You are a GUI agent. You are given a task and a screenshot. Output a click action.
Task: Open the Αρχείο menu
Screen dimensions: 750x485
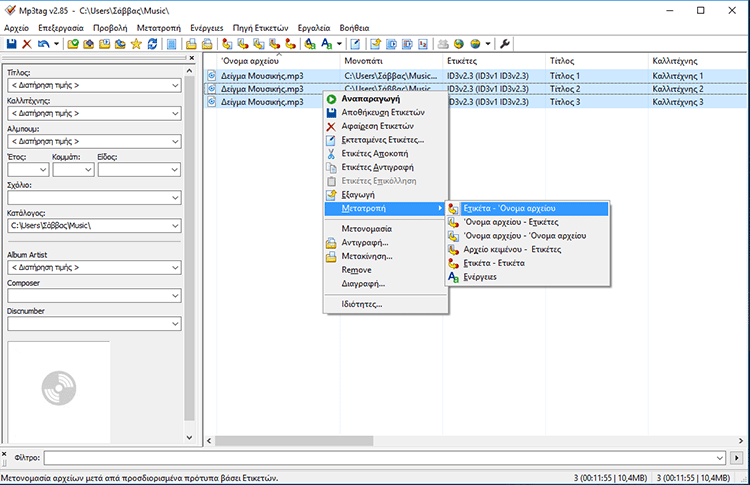click(x=16, y=28)
